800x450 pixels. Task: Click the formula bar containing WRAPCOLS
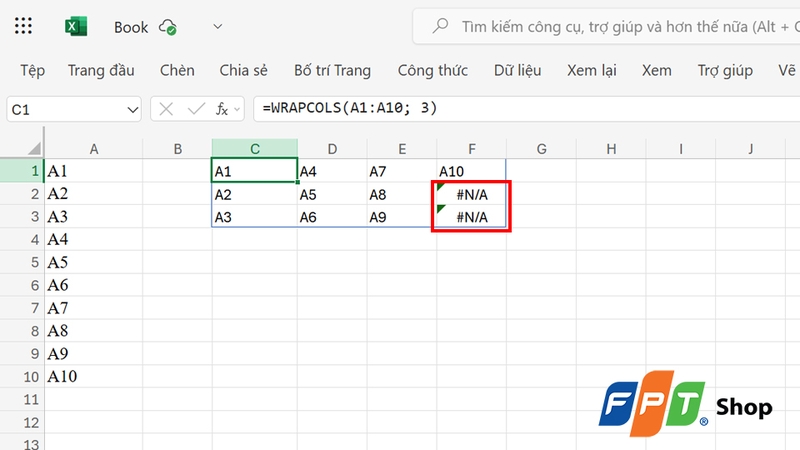(520, 108)
